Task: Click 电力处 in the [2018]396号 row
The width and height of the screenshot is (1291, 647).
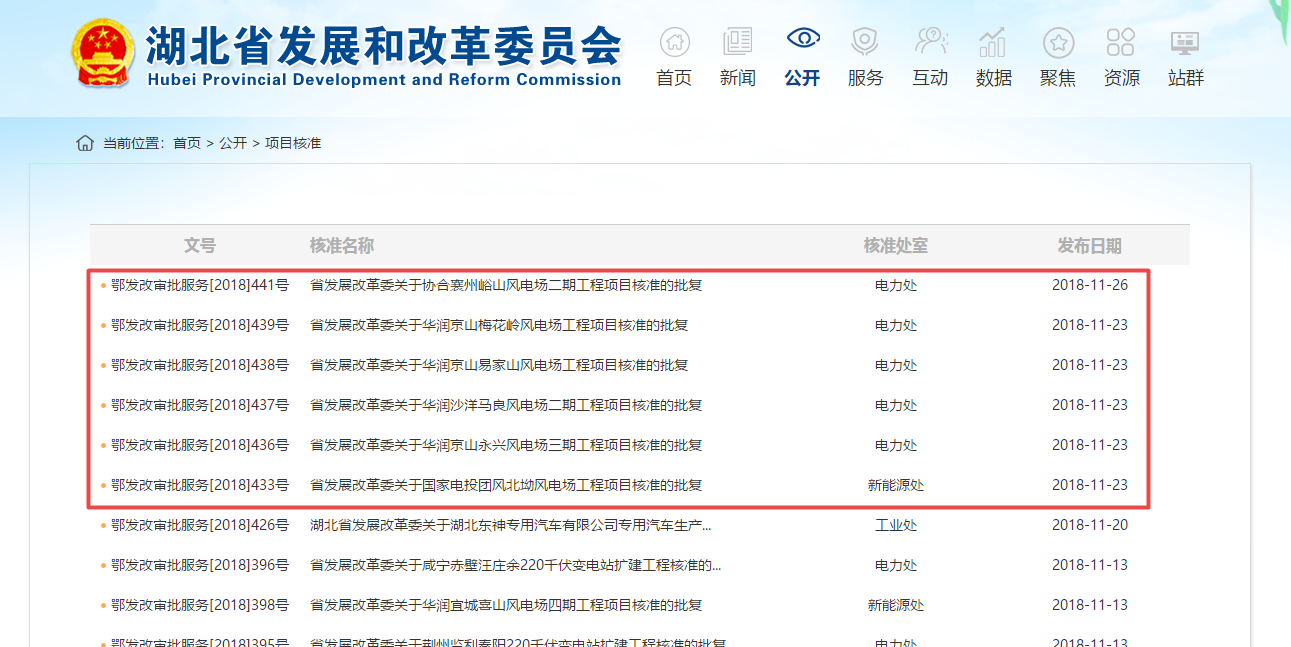Action: [896, 565]
